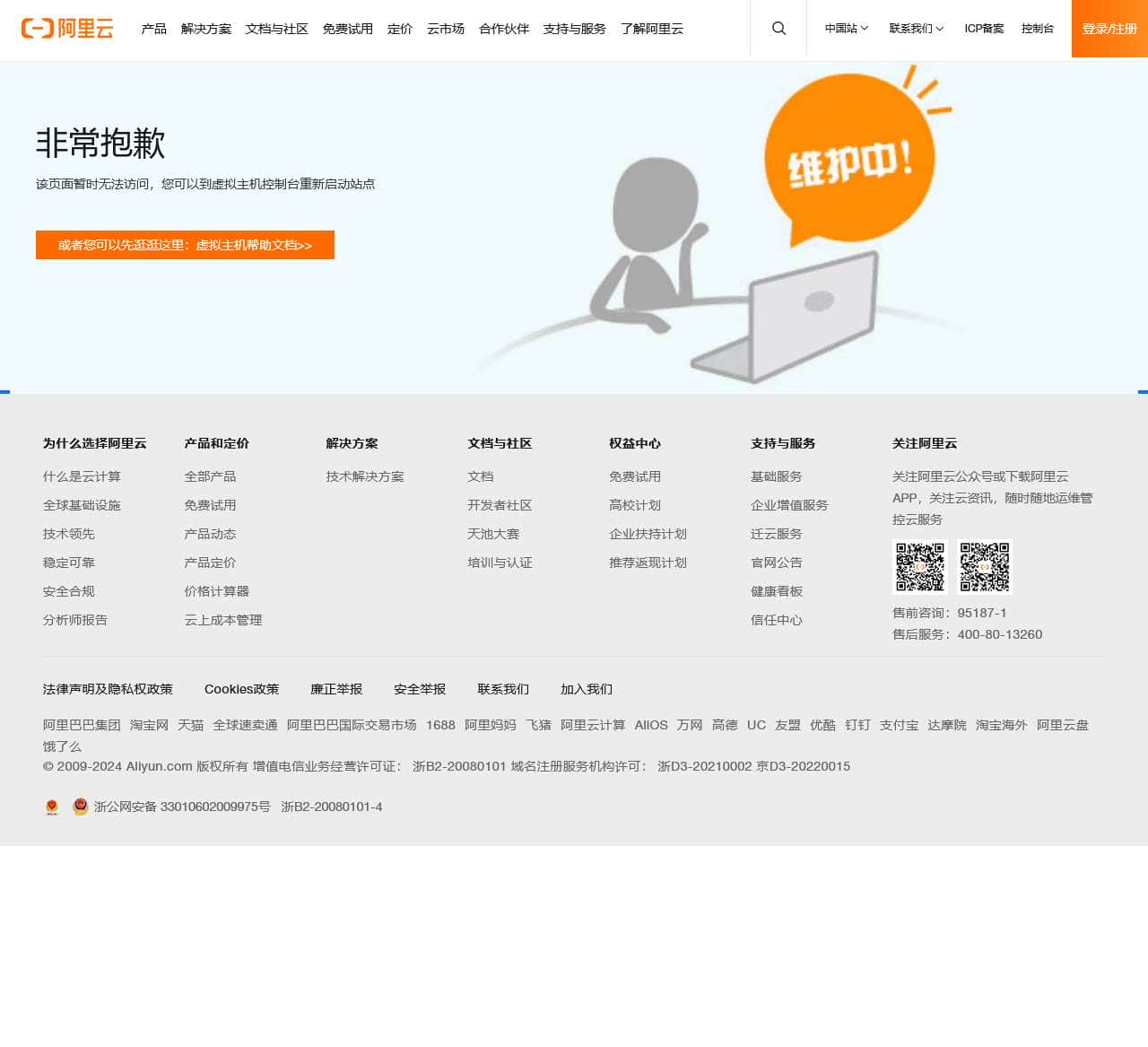Open 产品定价 footer link
This screenshot has width=1148, height=1047.
[x=211, y=563]
